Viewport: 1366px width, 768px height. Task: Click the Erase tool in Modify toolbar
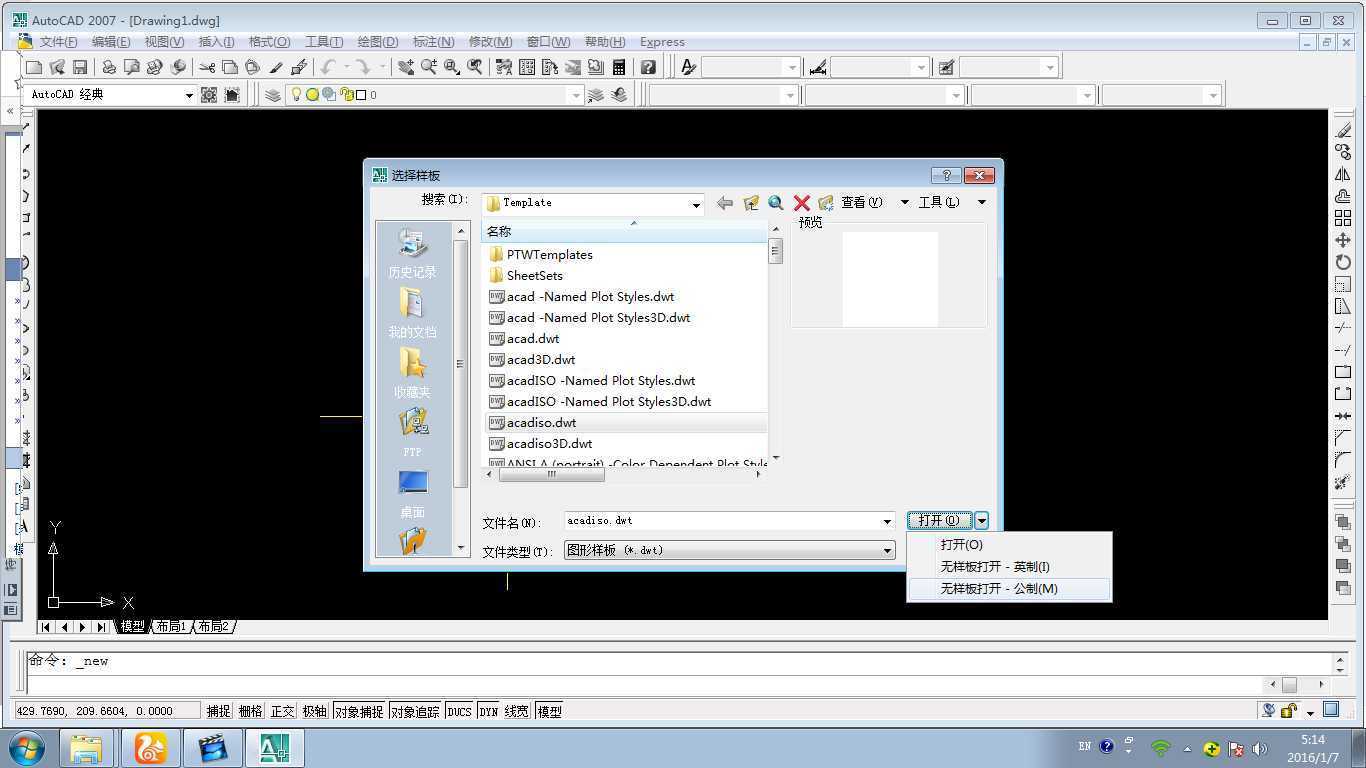[1343, 130]
